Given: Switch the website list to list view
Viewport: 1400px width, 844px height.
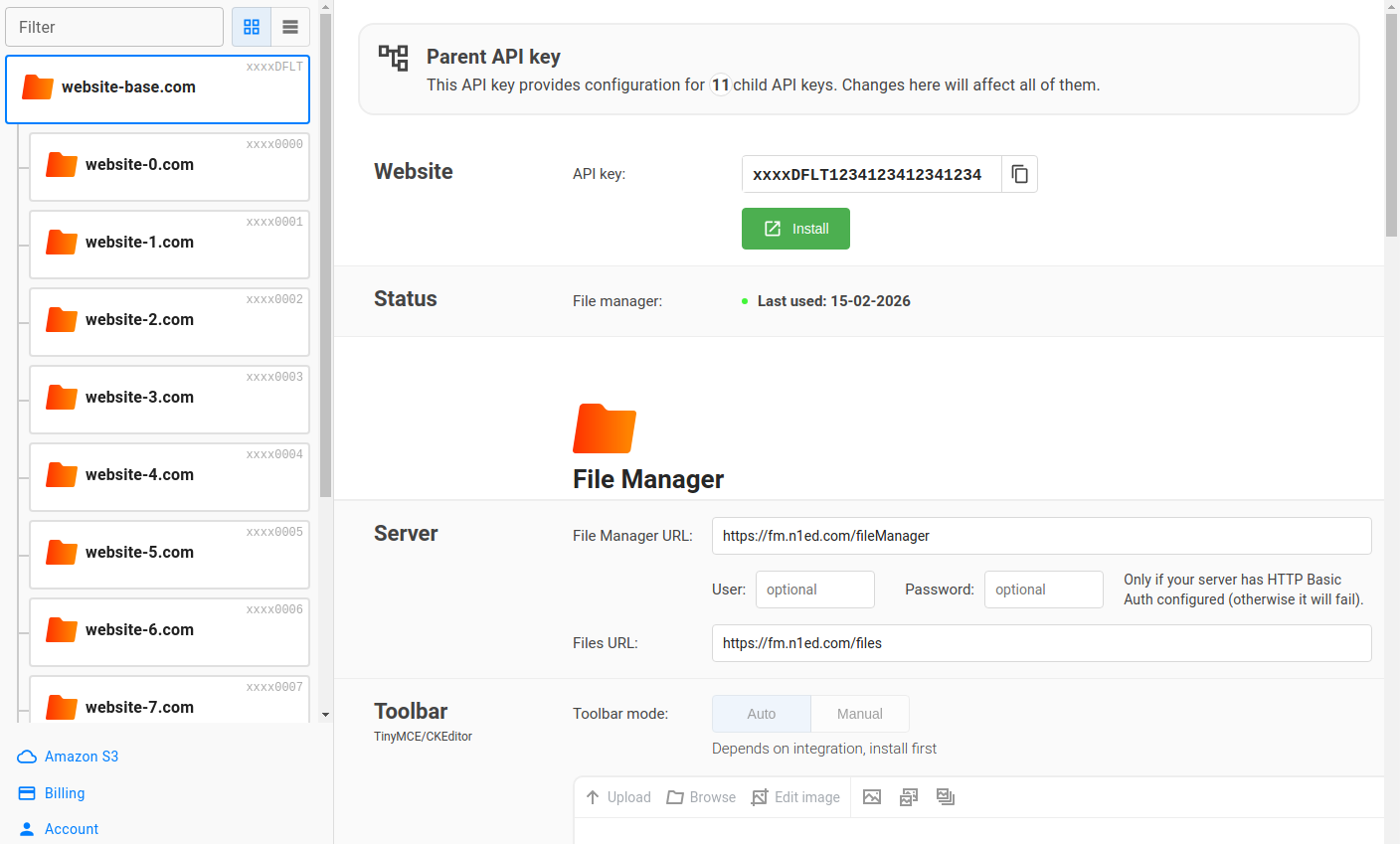Looking at the screenshot, I should click(290, 27).
